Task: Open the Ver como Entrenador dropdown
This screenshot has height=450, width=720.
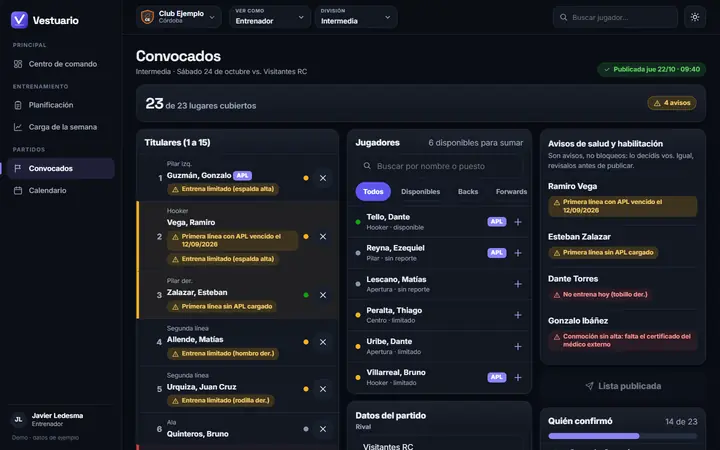Action: click(270, 17)
